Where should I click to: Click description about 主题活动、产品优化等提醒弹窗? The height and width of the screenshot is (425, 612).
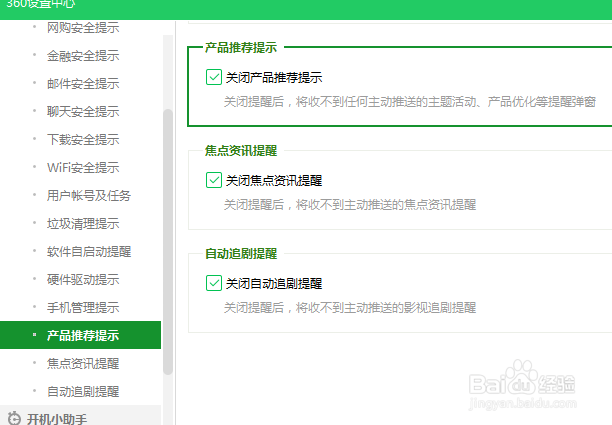[410, 102]
